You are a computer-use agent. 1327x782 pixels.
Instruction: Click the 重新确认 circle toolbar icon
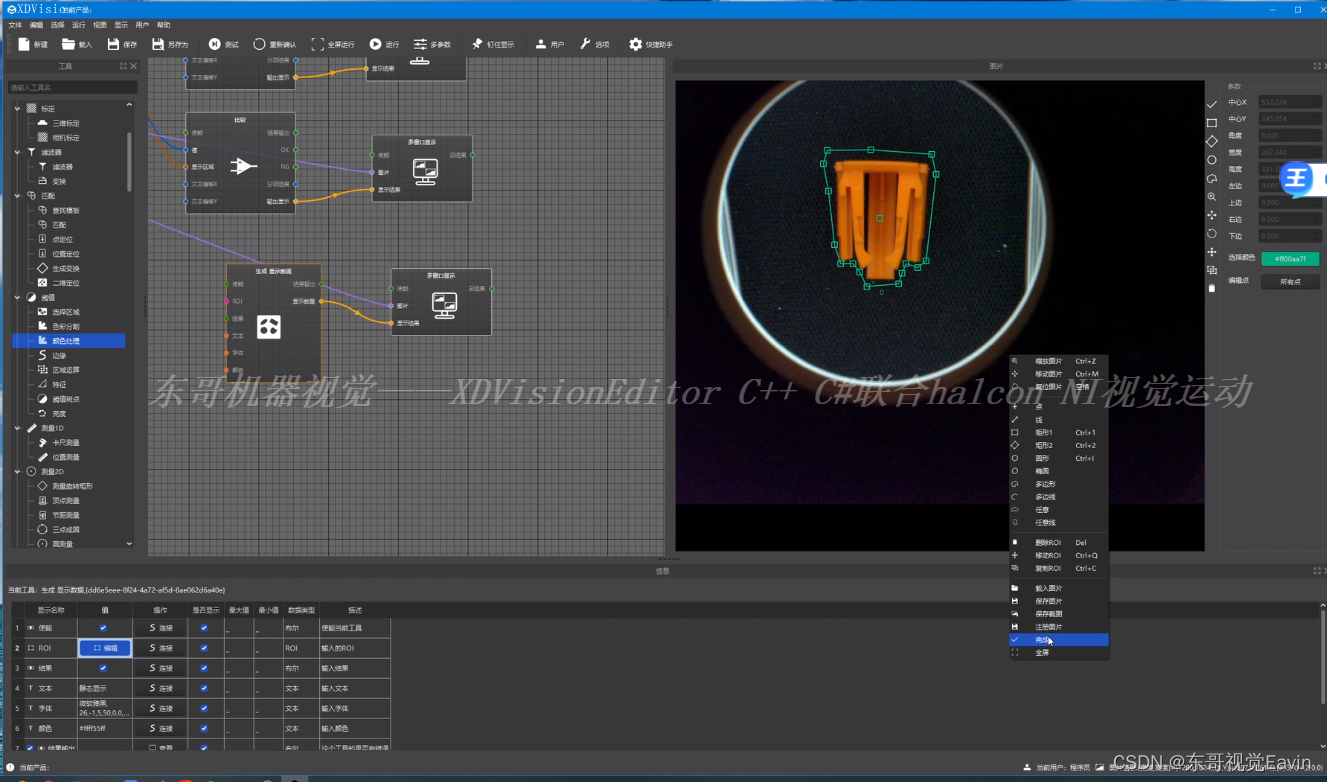pos(260,44)
